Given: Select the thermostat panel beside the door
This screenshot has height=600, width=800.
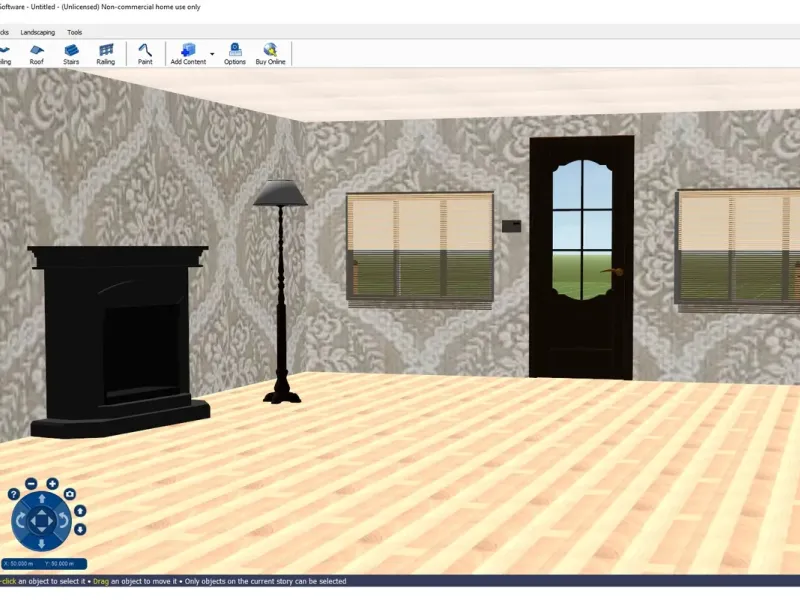Looking at the screenshot, I should [x=511, y=226].
